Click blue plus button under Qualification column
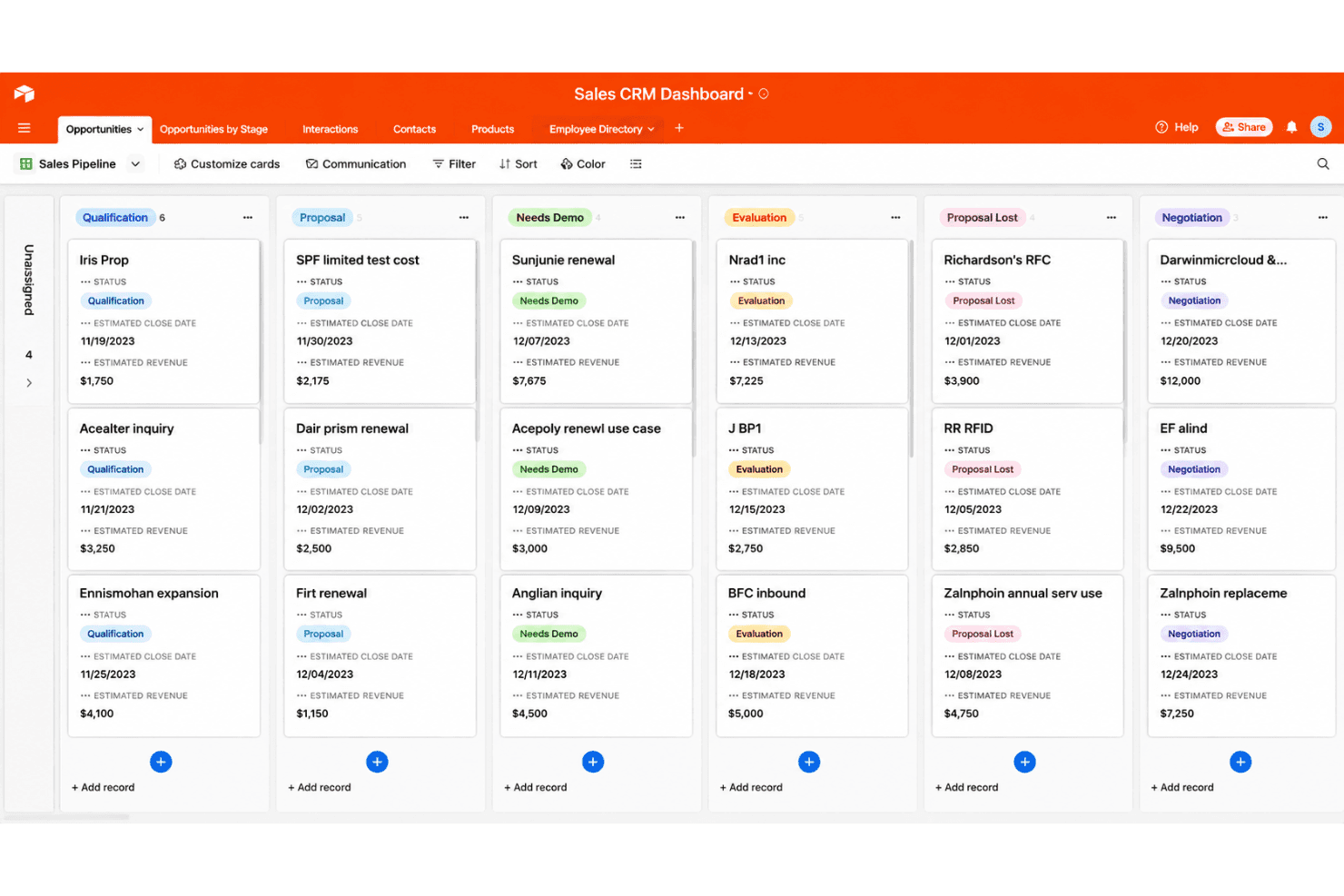Screen dimensions: 1344x896 (161, 762)
